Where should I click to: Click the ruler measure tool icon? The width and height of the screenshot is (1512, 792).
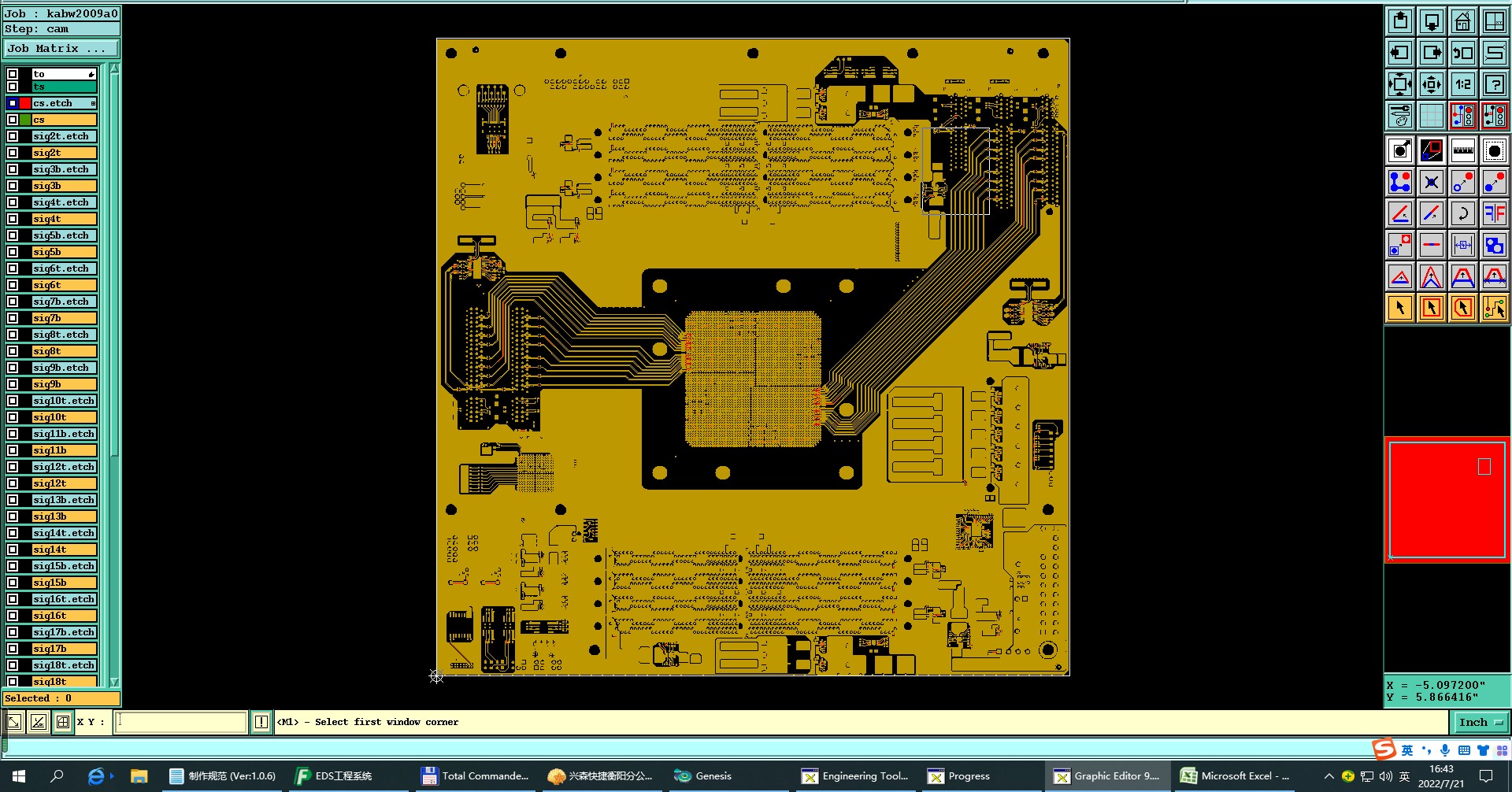tap(1462, 150)
